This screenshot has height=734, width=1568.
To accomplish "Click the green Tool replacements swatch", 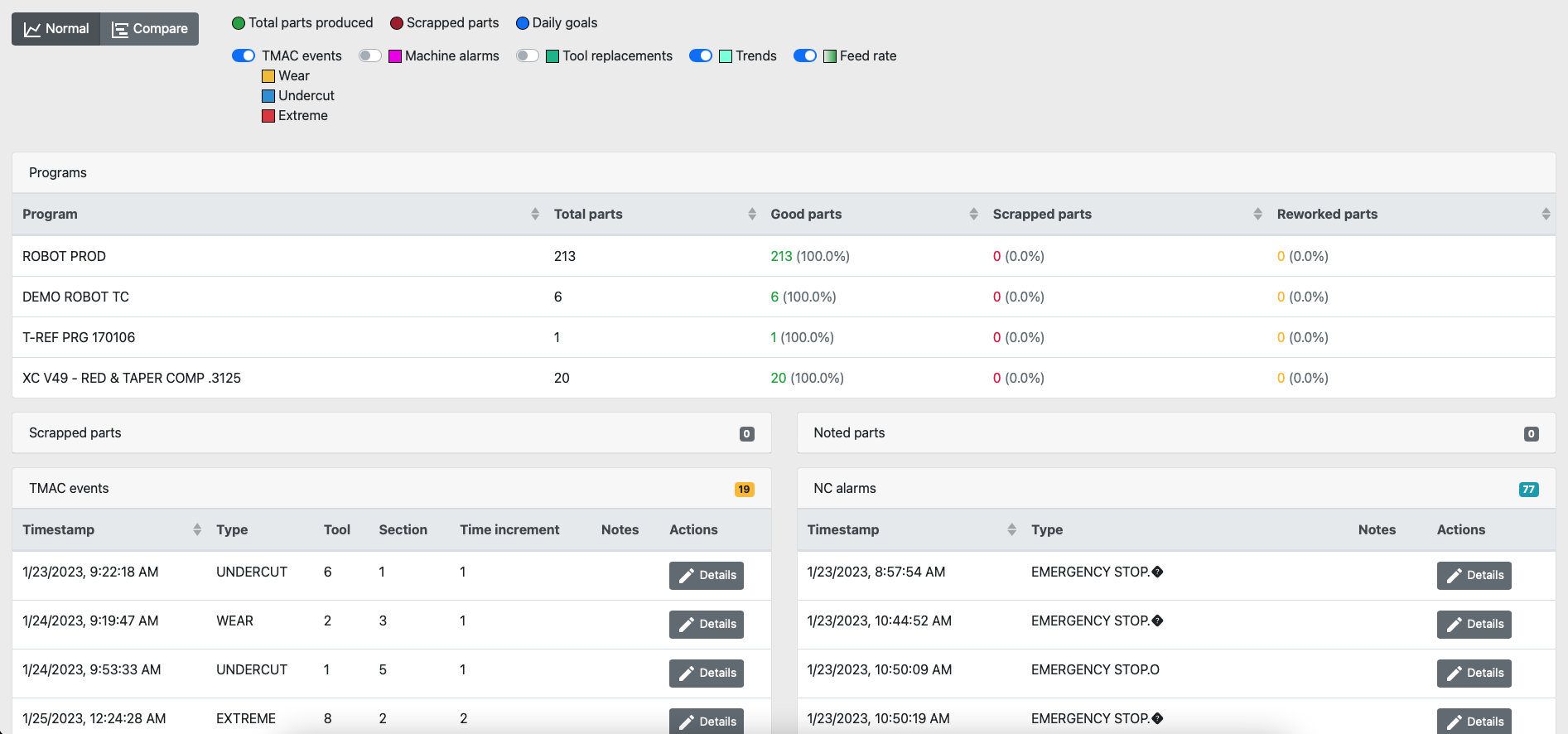I will click(x=552, y=56).
